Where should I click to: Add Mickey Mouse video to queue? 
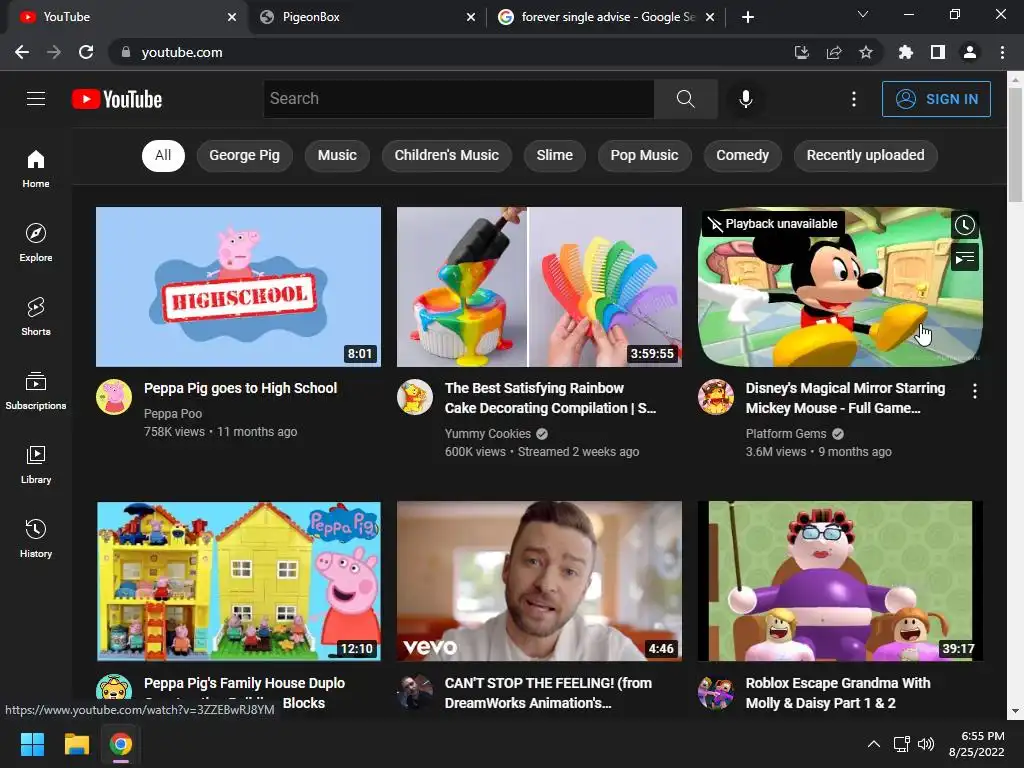tap(965, 258)
